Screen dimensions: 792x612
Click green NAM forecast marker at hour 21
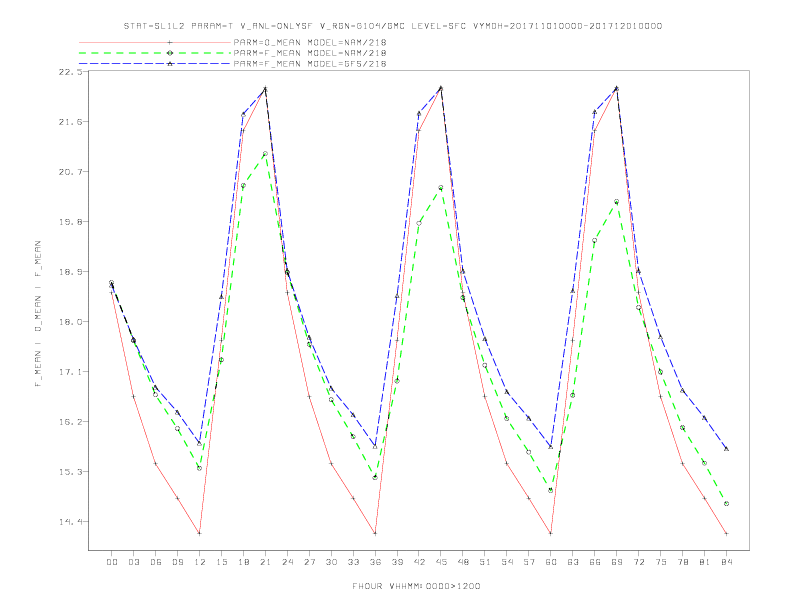click(265, 154)
